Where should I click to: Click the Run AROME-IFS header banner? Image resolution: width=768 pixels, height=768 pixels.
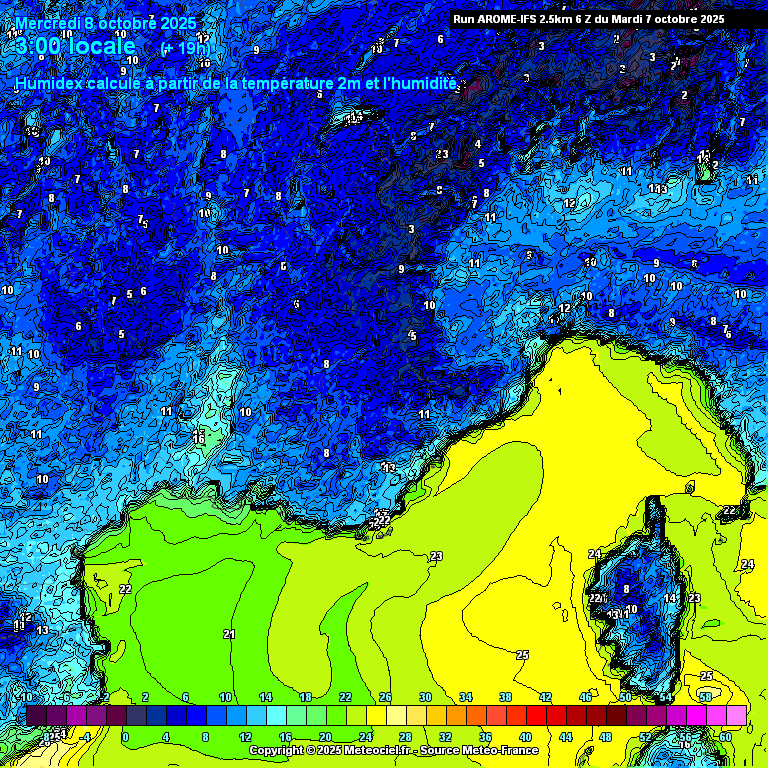tap(588, 18)
